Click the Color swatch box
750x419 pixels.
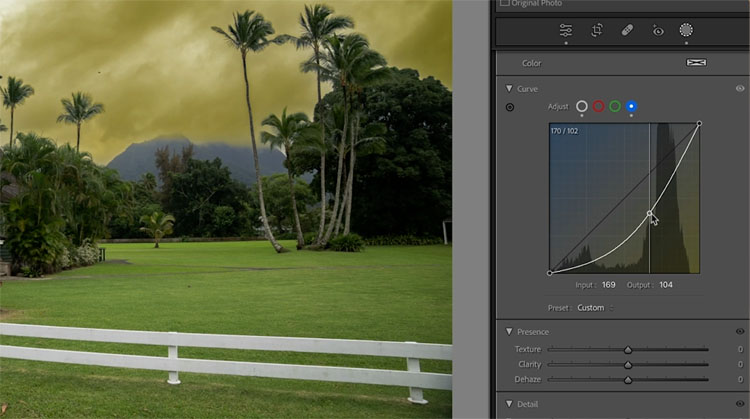[x=696, y=63]
